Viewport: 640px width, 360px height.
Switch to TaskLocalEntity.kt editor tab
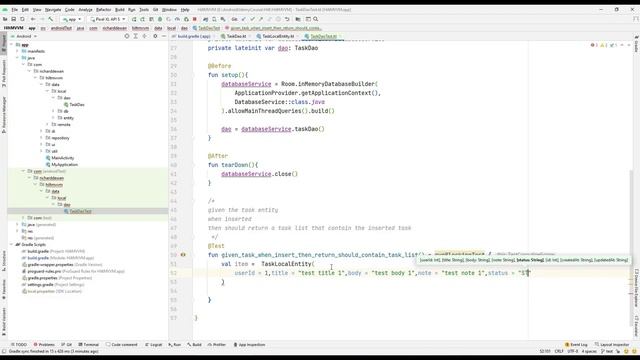[x=278, y=36]
